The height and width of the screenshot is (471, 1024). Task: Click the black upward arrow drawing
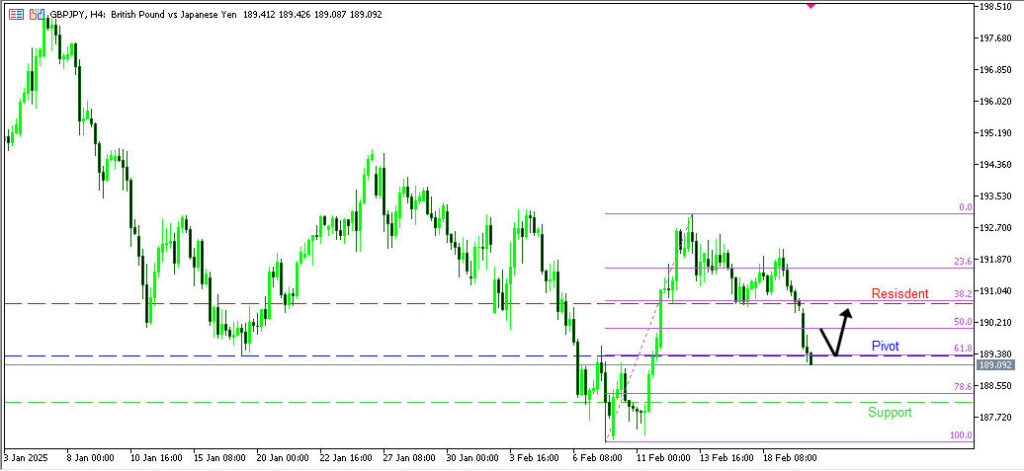[x=835, y=333]
